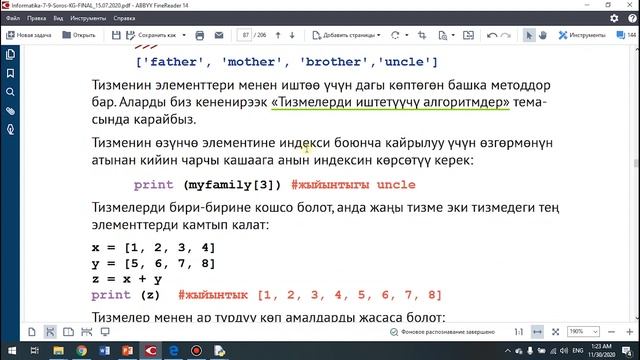
Task: Expand the recognize document dropdown arrow
Action: click(x=453, y=35)
